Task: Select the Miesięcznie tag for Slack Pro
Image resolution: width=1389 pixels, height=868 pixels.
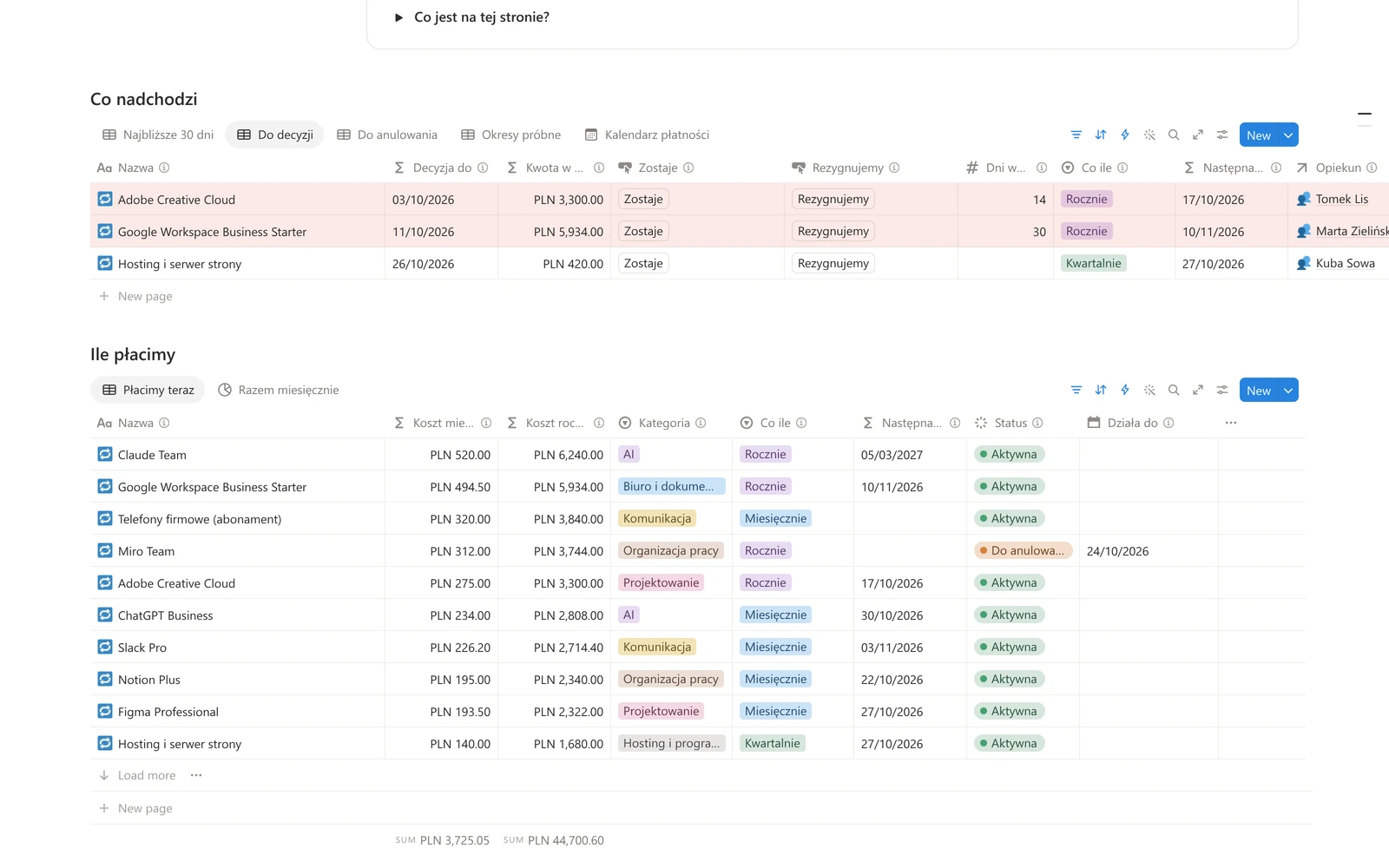Action: pos(776,647)
